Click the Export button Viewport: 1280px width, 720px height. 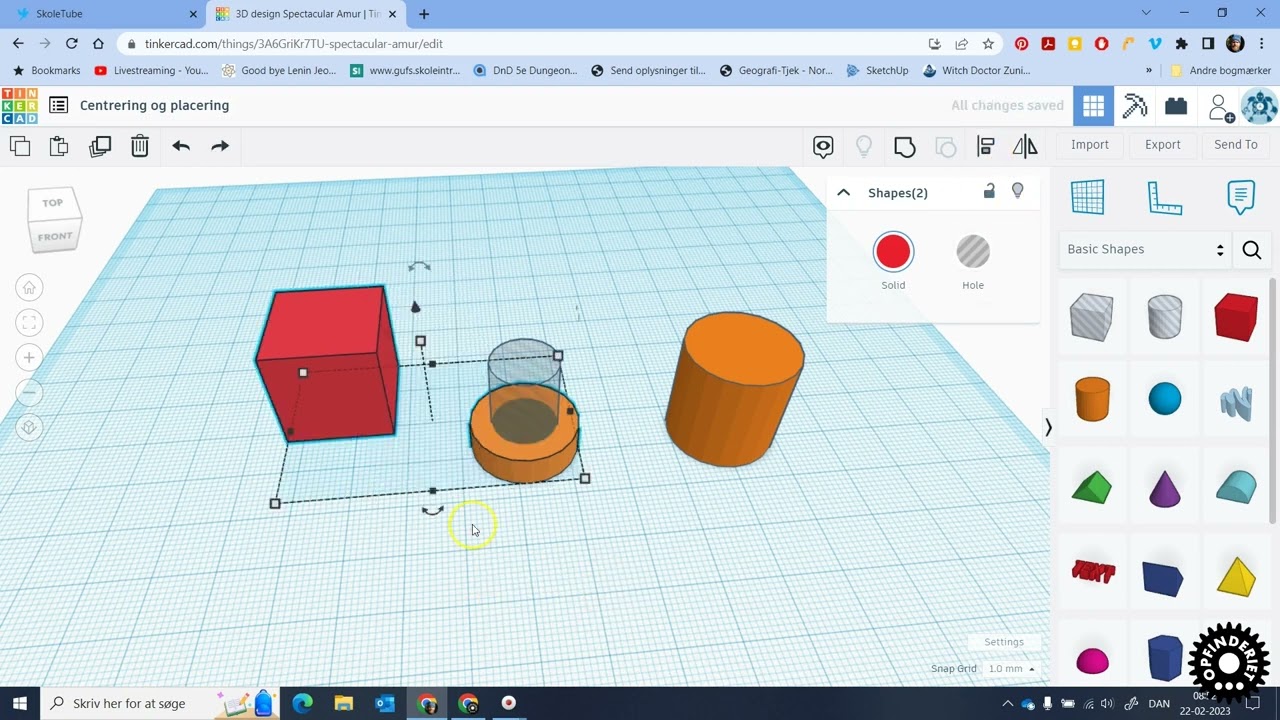[x=1163, y=145]
